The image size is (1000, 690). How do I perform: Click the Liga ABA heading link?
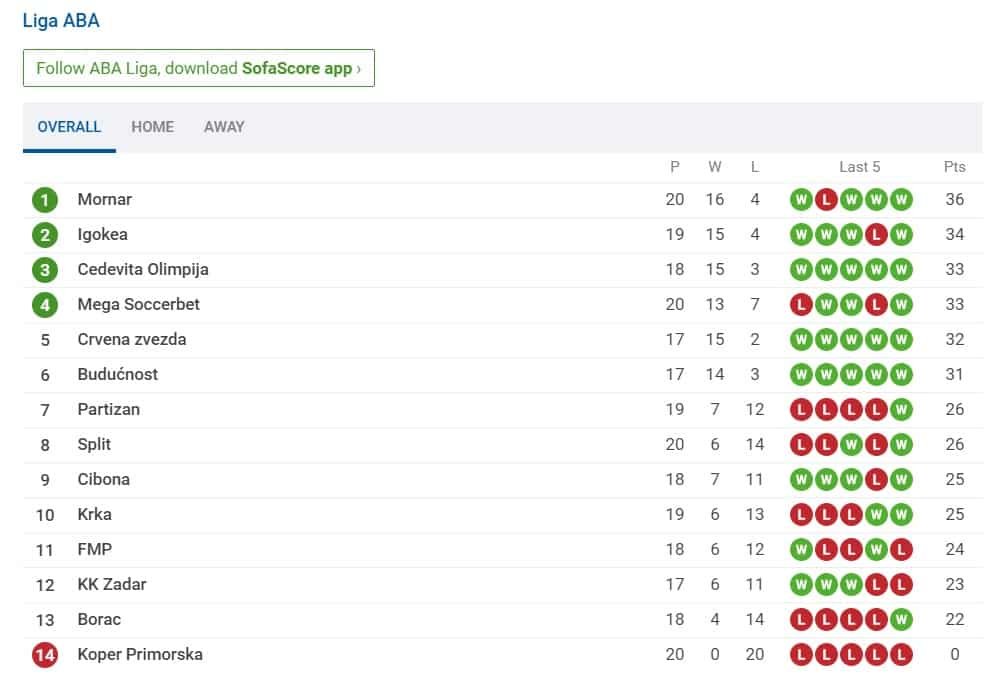click(61, 21)
